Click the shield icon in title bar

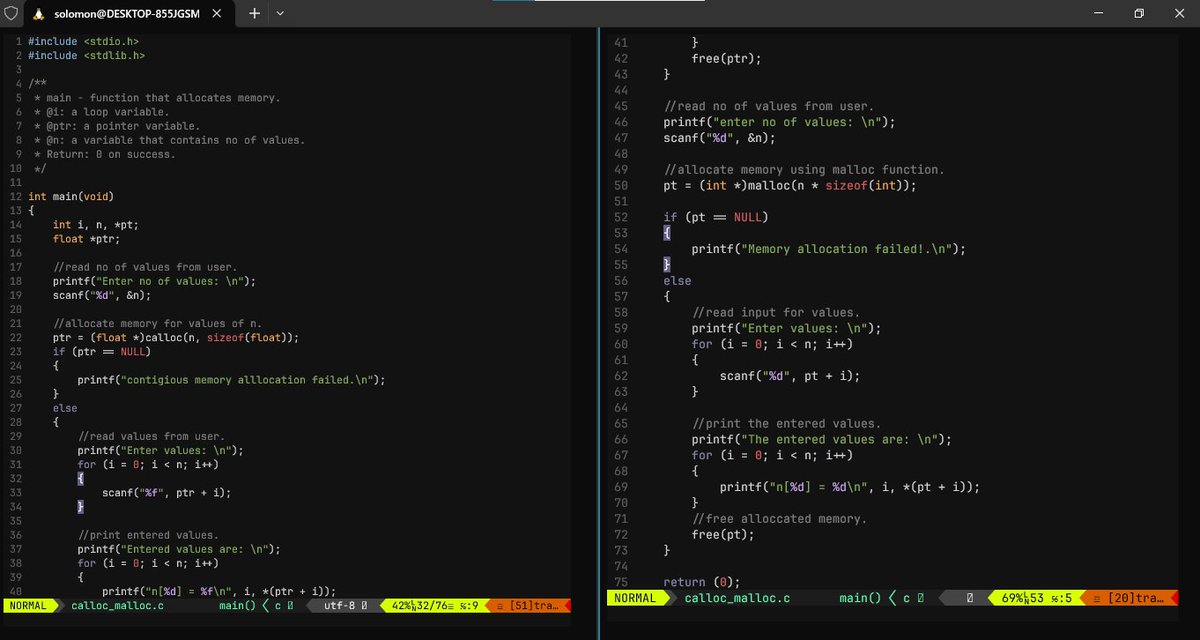point(10,14)
